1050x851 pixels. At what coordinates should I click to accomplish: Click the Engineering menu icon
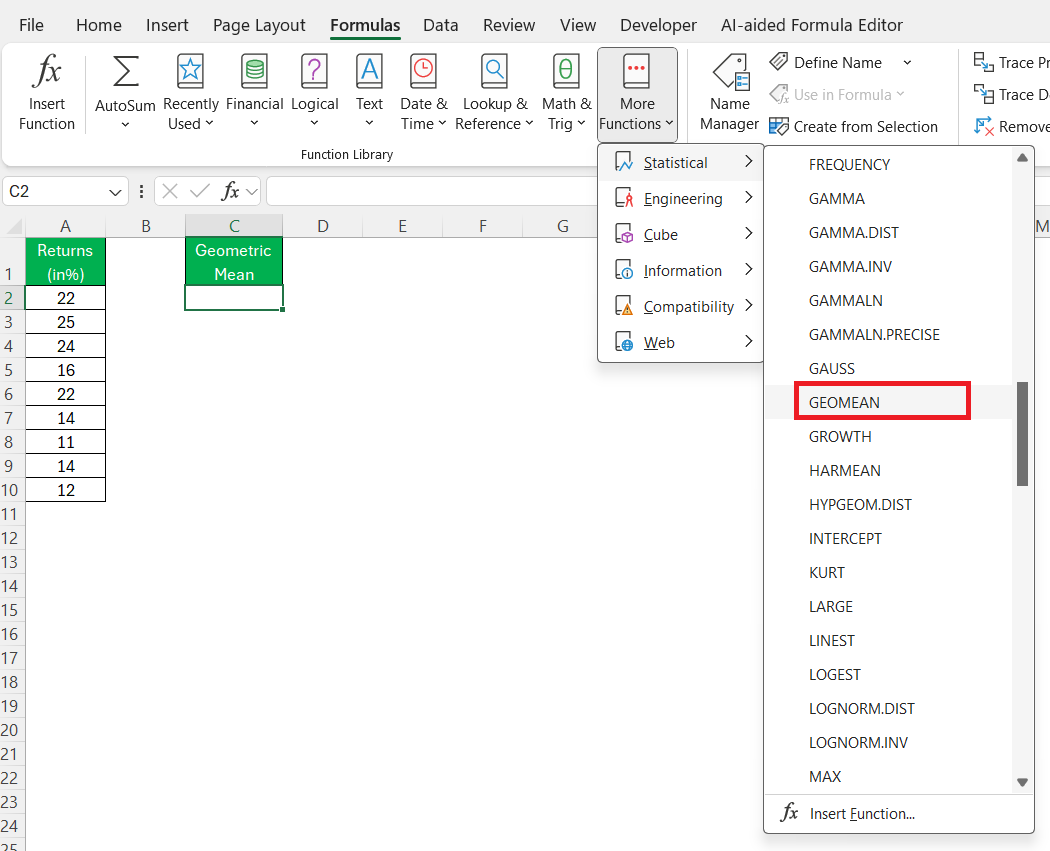(x=624, y=198)
